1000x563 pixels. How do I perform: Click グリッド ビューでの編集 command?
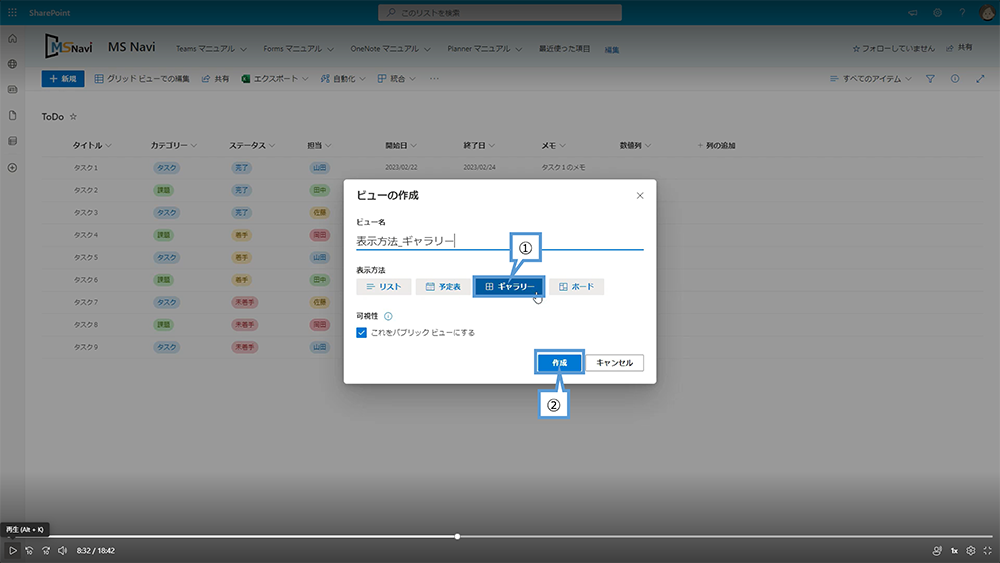coord(142,79)
